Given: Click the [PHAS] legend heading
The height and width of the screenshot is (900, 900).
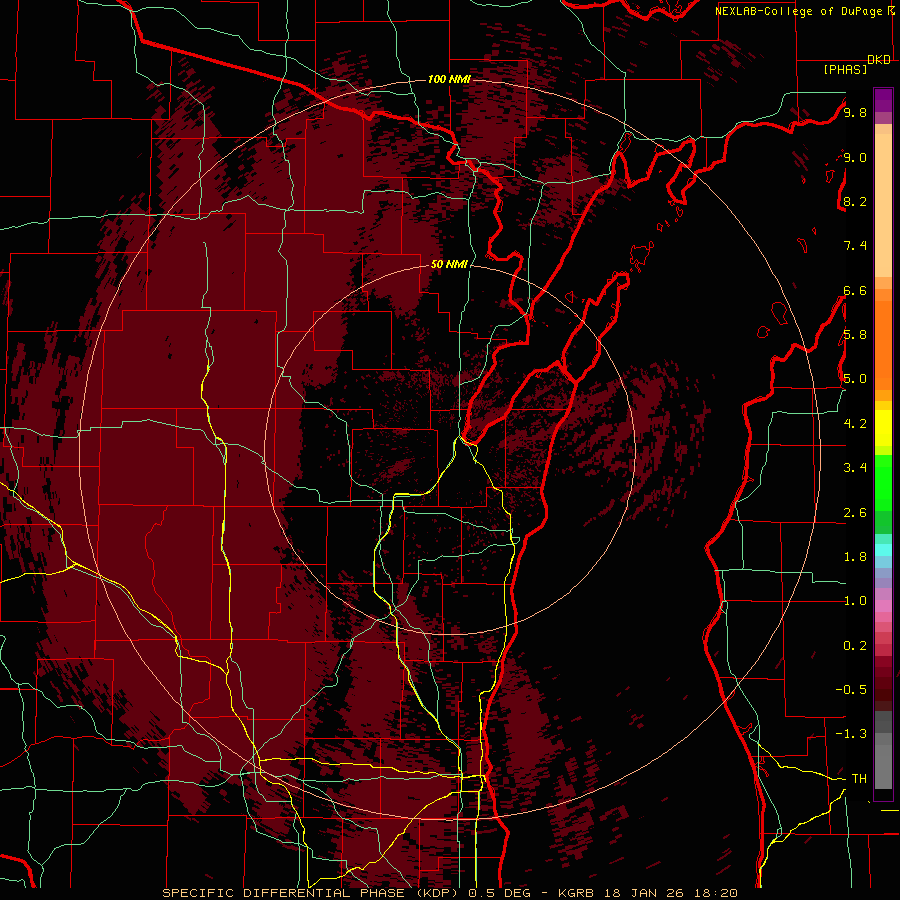Looking at the screenshot, I should tap(845, 69).
